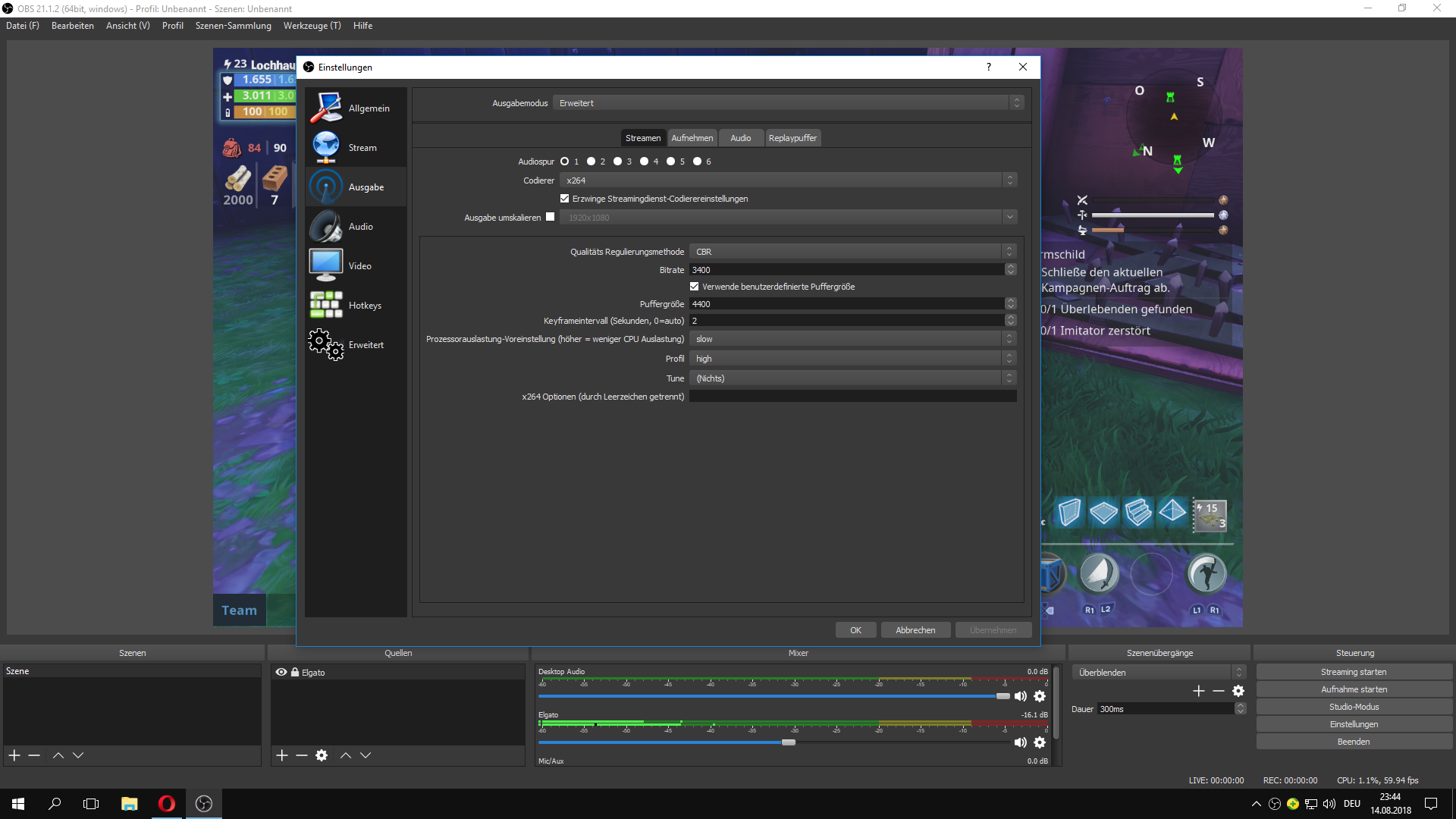Mute the Desktop Audio speaker icon
This screenshot has height=819, width=1456.
[x=1021, y=696]
